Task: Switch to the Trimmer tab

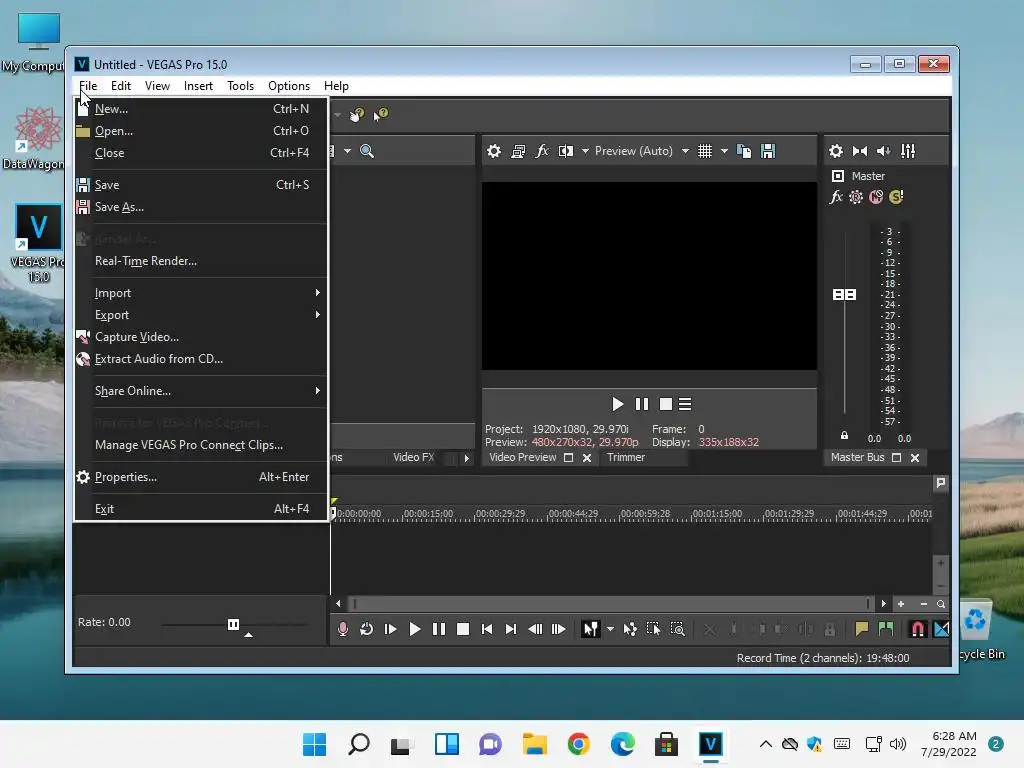Action: click(626, 457)
